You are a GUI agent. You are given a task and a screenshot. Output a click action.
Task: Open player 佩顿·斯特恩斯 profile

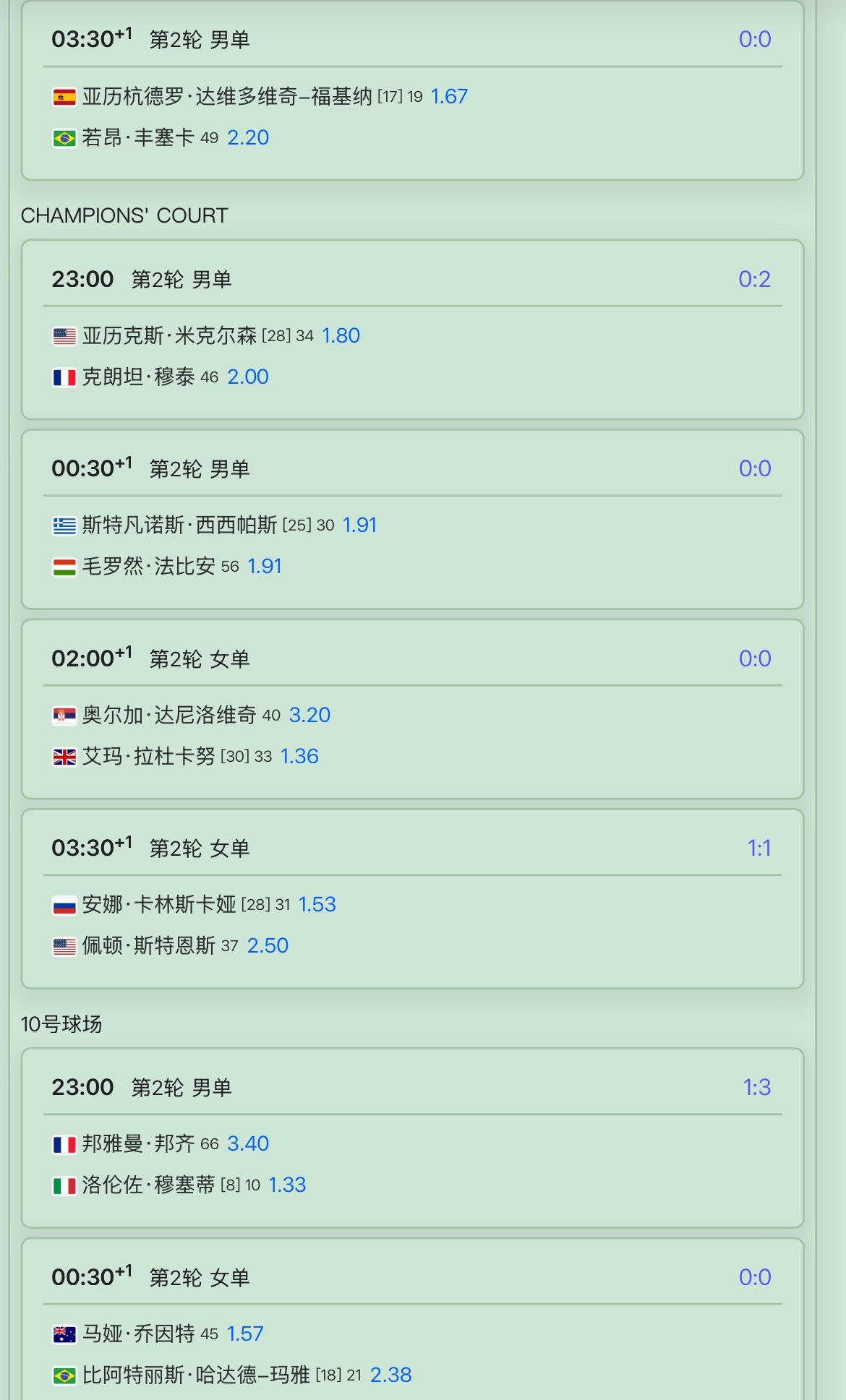(149, 945)
